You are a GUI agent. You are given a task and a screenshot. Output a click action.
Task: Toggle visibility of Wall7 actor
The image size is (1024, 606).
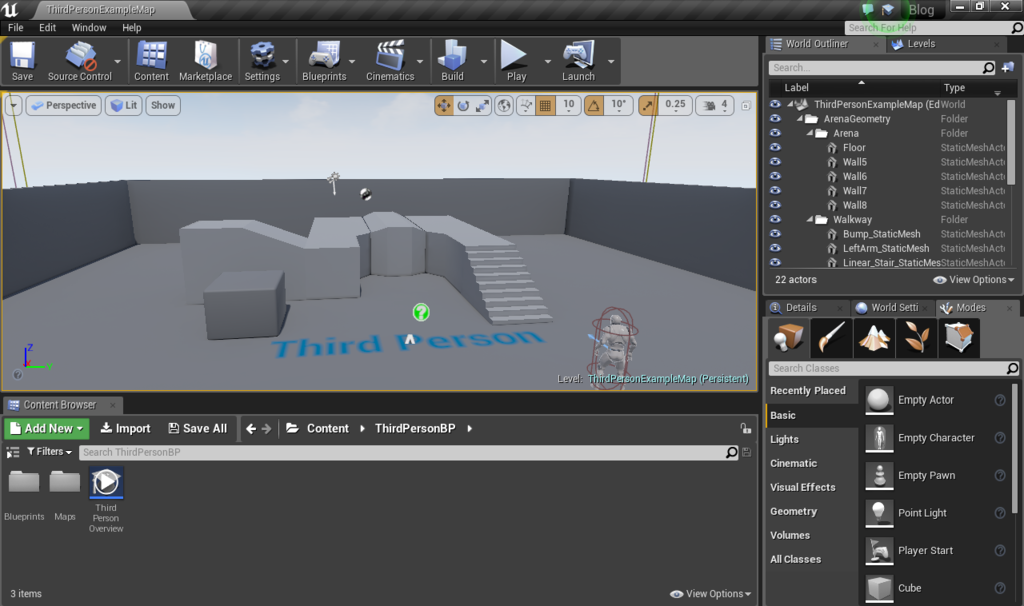775,191
